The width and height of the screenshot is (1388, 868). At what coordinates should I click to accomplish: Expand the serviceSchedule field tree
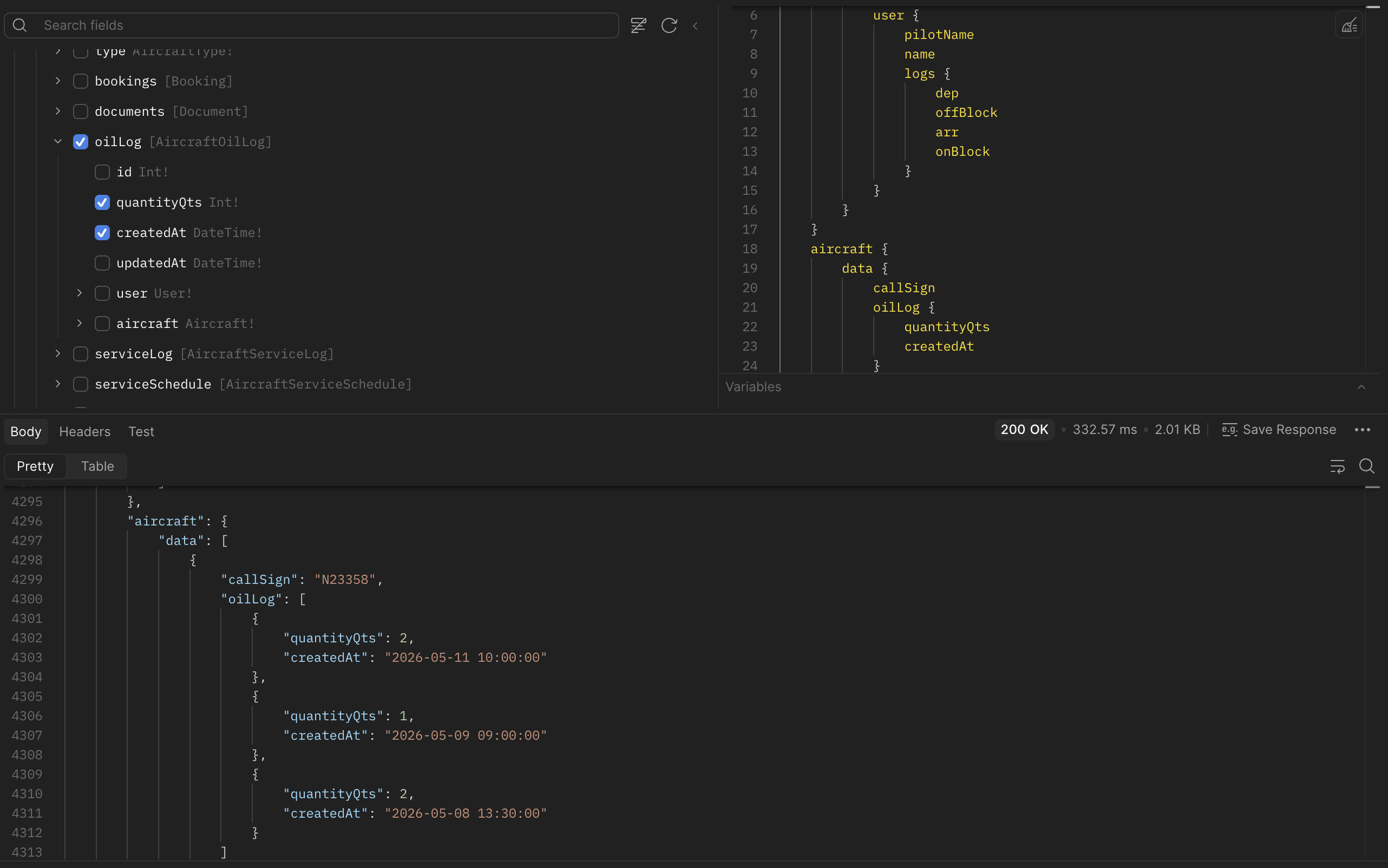coord(58,384)
